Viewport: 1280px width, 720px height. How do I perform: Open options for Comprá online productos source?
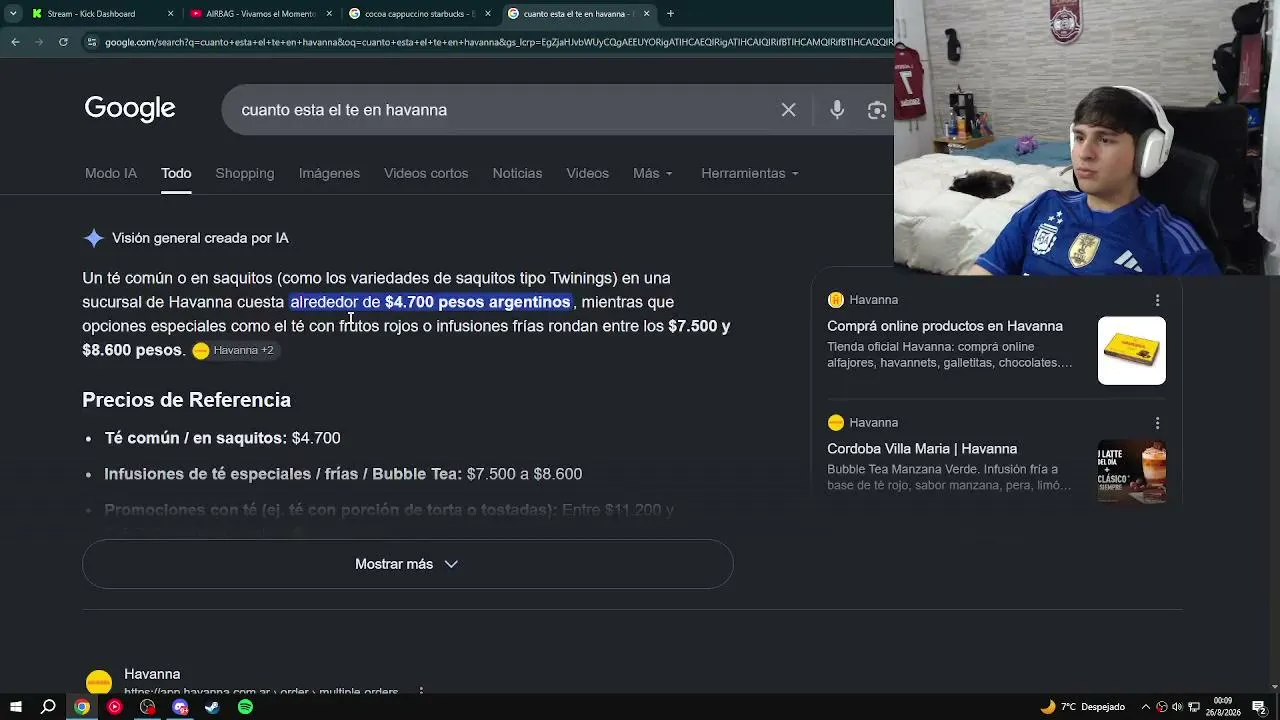pyautogui.click(x=1157, y=300)
